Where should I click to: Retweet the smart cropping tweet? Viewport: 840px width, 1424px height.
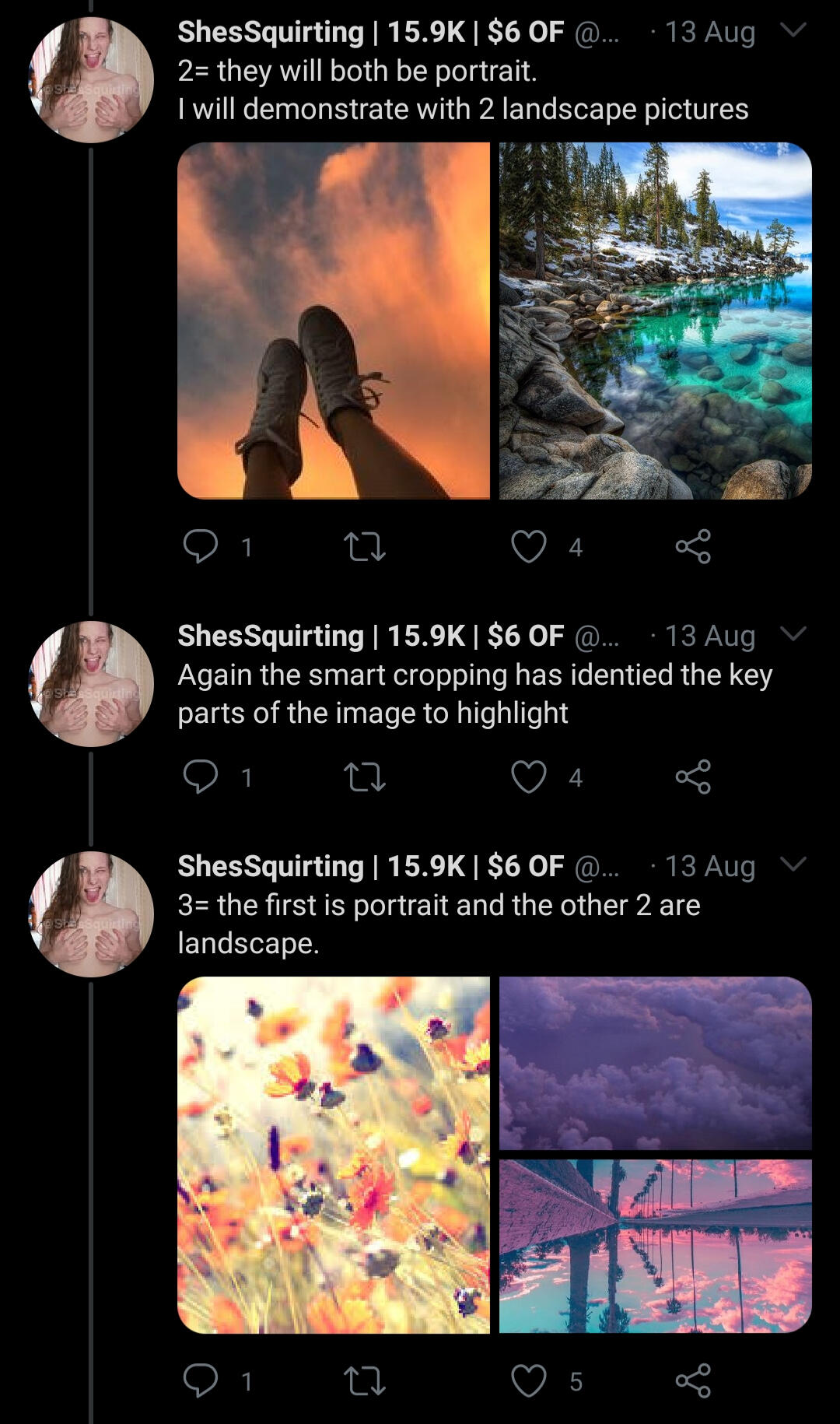[364, 777]
